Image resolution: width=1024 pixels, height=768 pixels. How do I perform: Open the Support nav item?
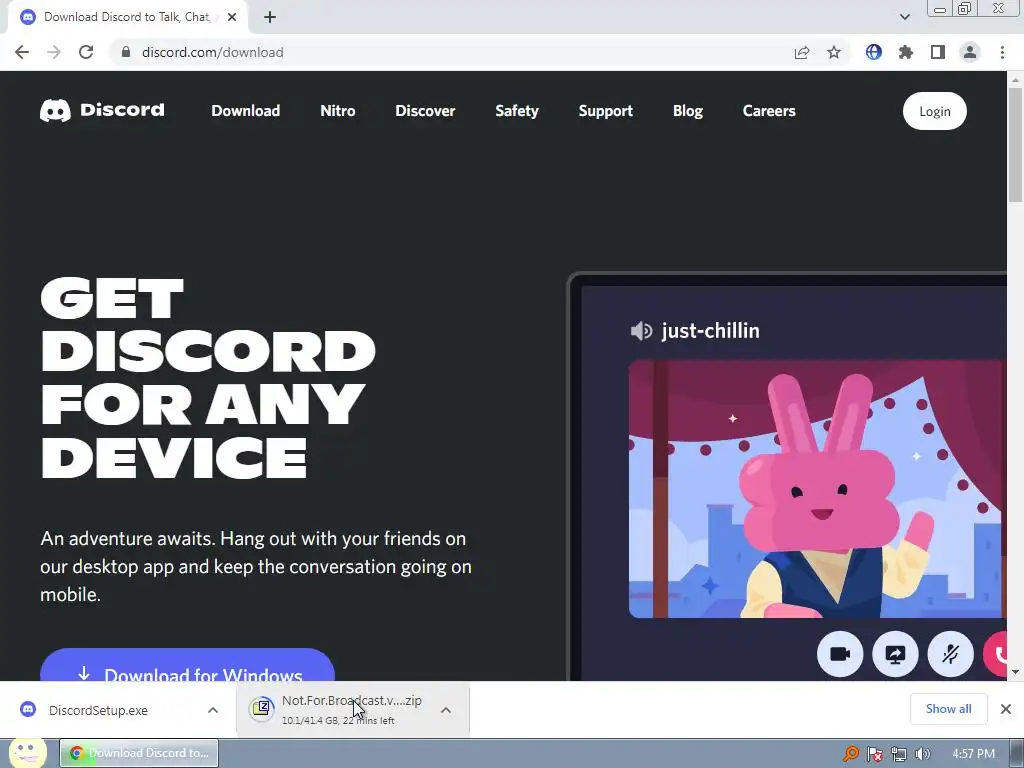pos(605,111)
